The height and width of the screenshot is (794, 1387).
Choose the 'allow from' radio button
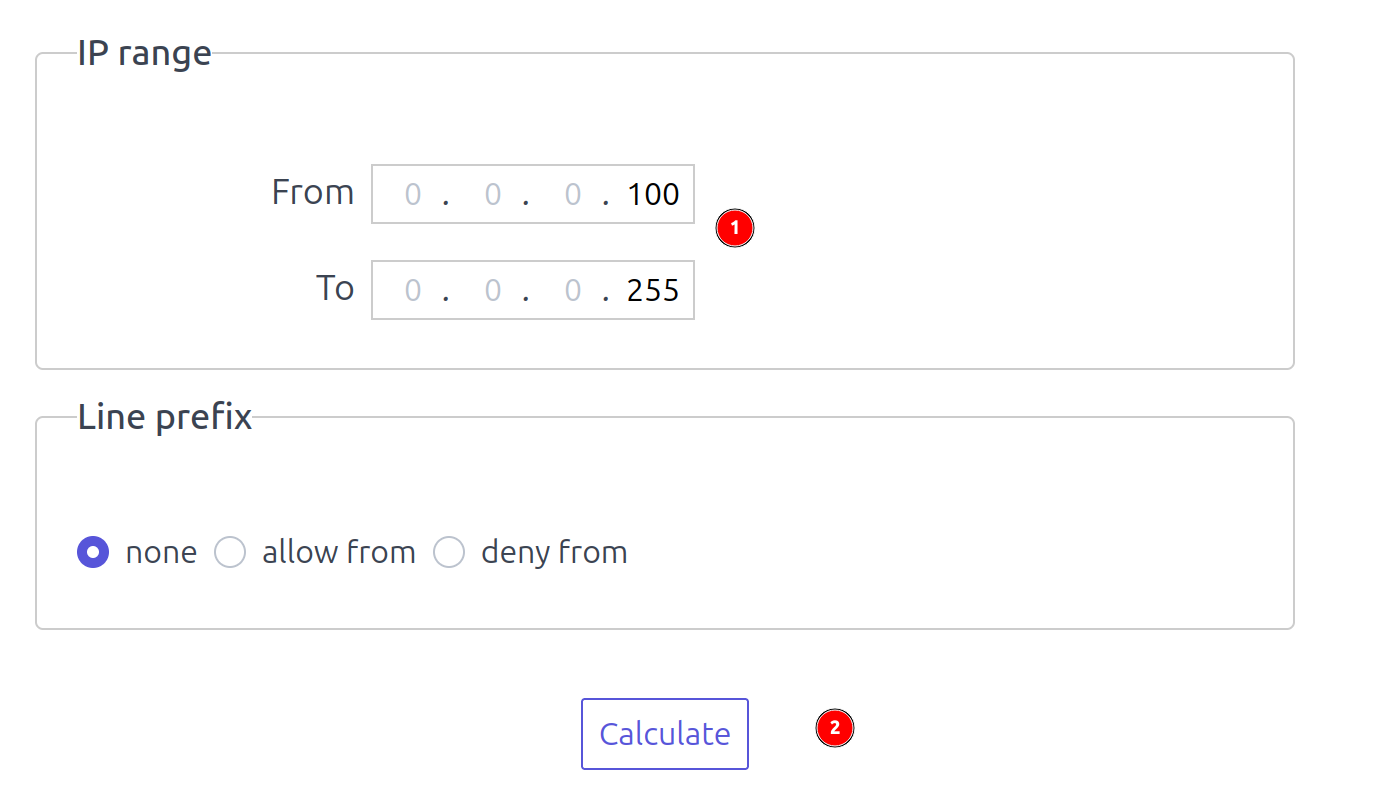click(x=230, y=552)
